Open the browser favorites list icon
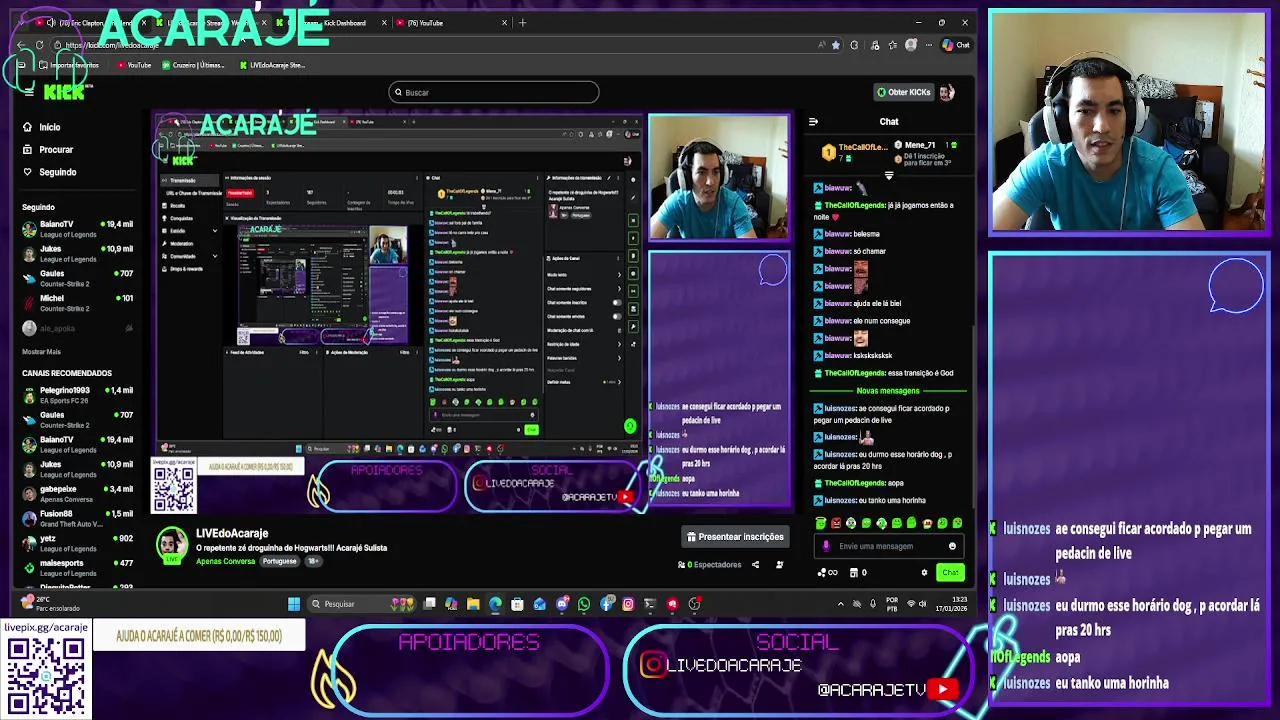The height and width of the screenshot is (720, 1280). [x=892, y=45]
